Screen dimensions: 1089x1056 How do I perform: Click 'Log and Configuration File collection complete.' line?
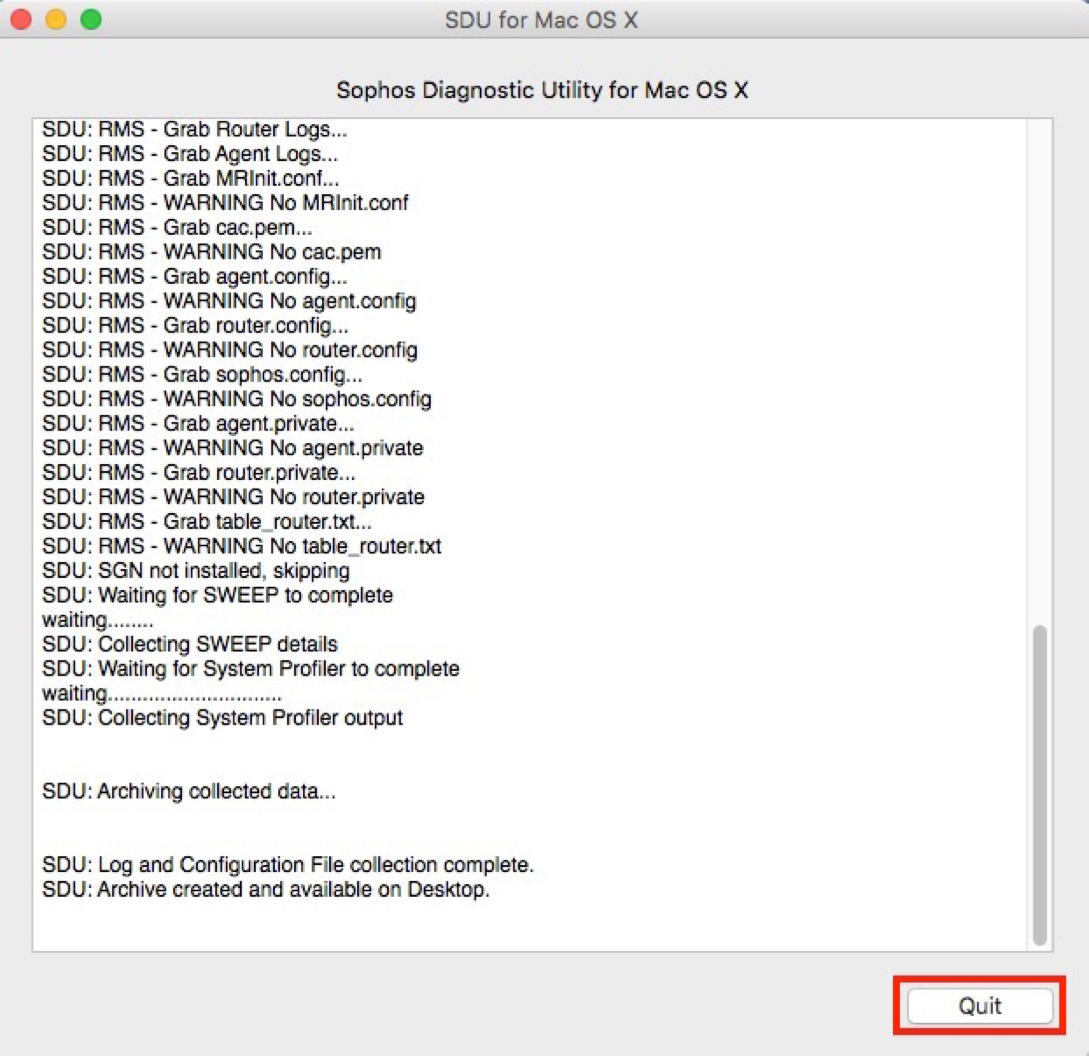click(x=288, y=864)
